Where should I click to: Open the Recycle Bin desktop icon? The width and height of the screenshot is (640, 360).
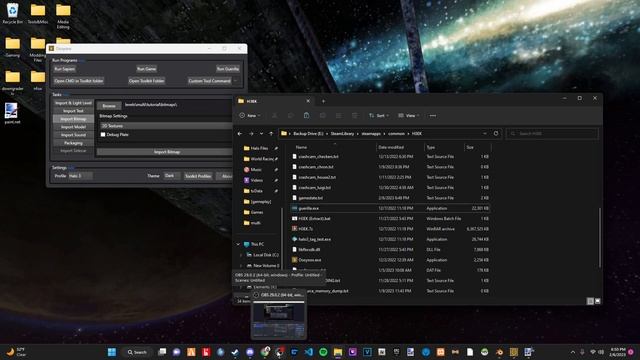(x=13, y=13)
